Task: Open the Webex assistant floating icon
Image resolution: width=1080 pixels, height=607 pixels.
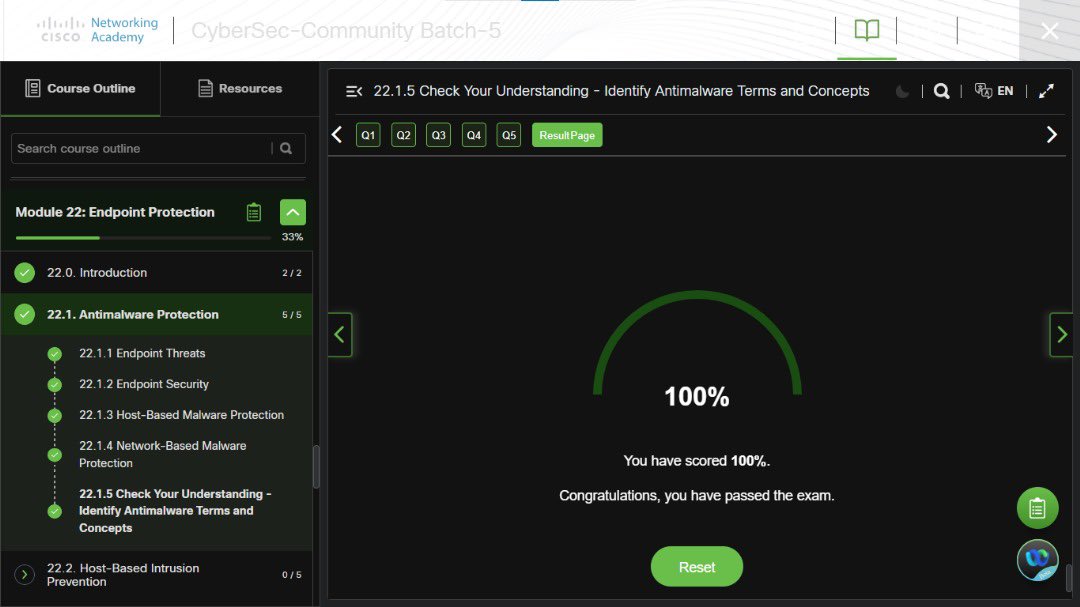Action: click(1037, 559)
